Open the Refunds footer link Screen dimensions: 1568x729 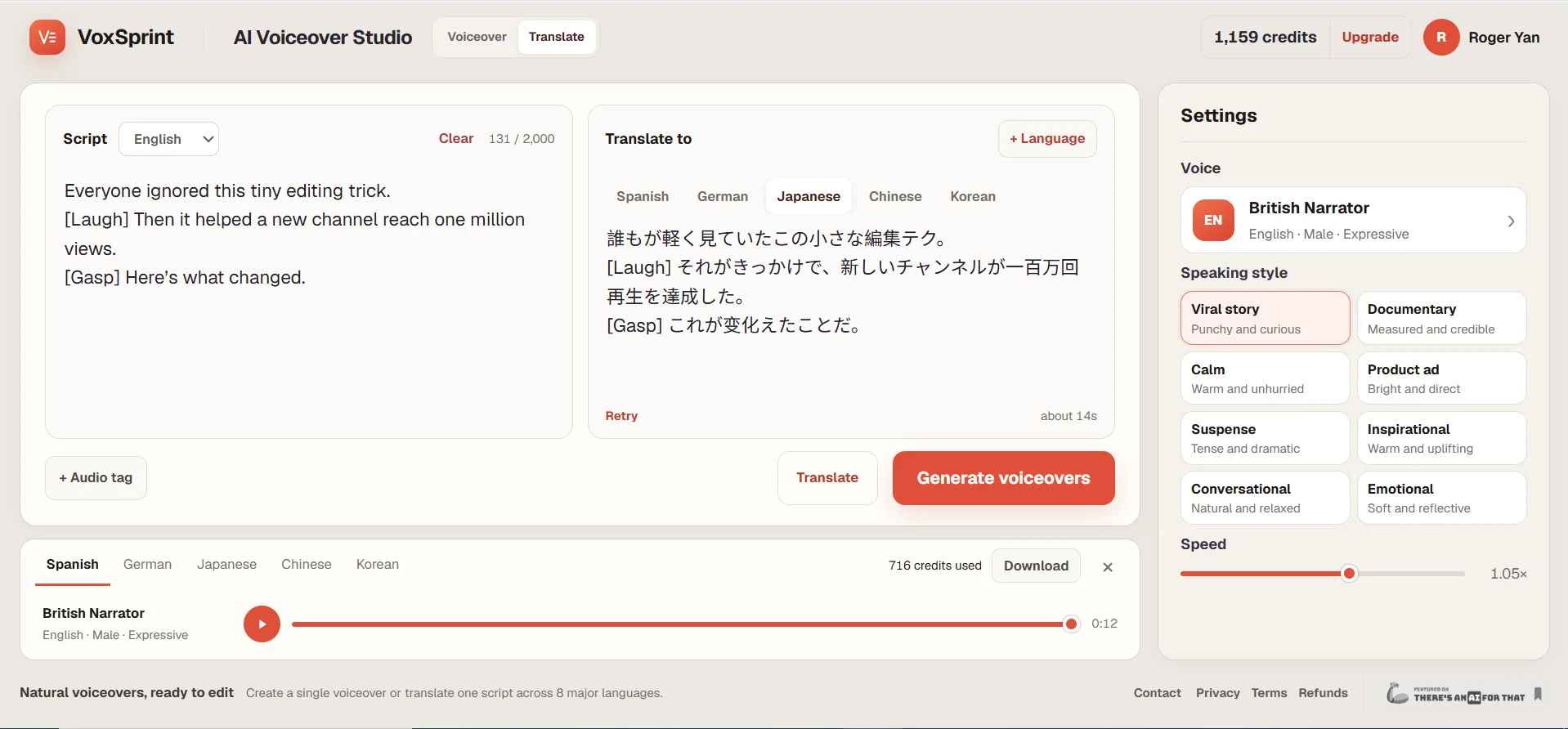(x=1323, y=693)
